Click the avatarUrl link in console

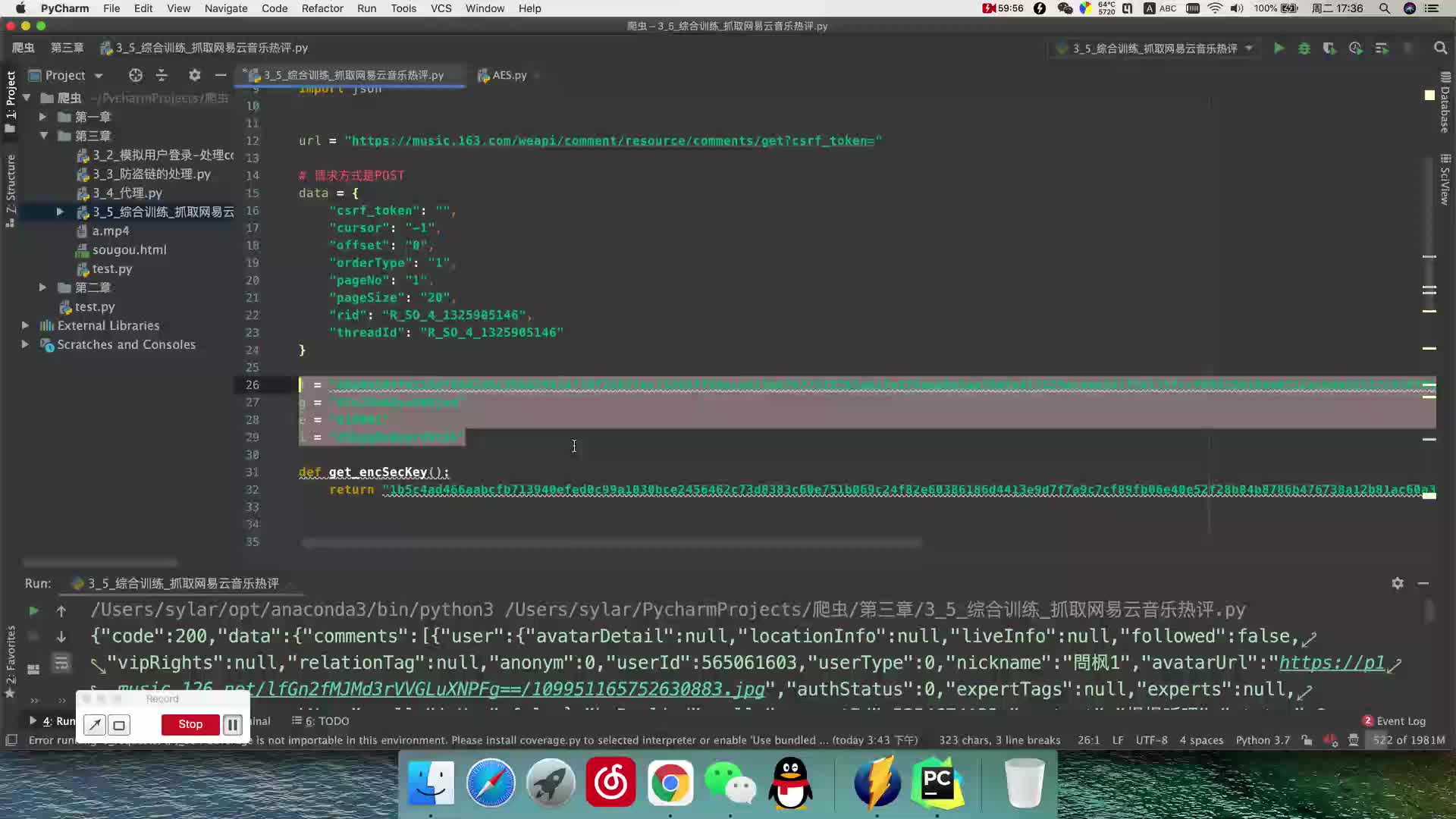point(1332,663)
